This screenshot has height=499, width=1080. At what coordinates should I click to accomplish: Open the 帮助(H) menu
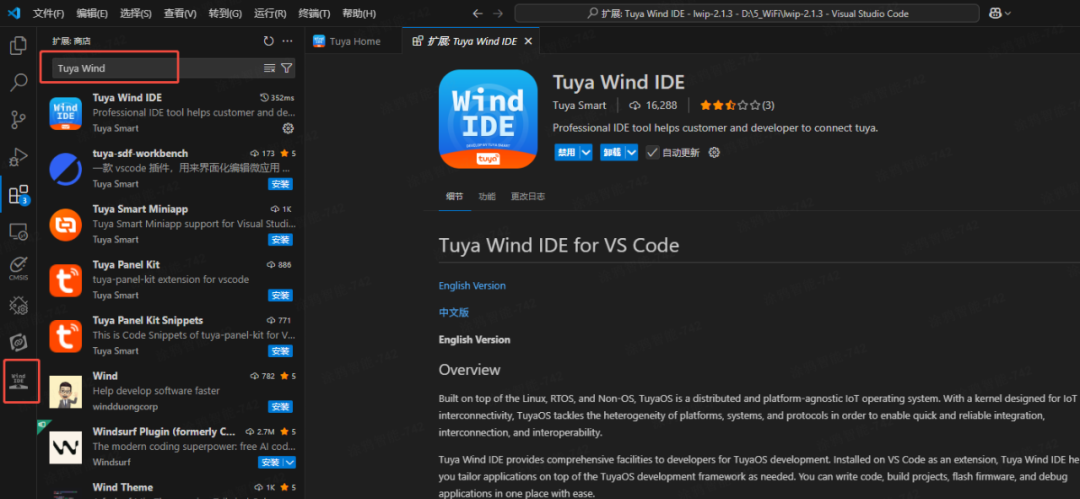coord(359,13)
